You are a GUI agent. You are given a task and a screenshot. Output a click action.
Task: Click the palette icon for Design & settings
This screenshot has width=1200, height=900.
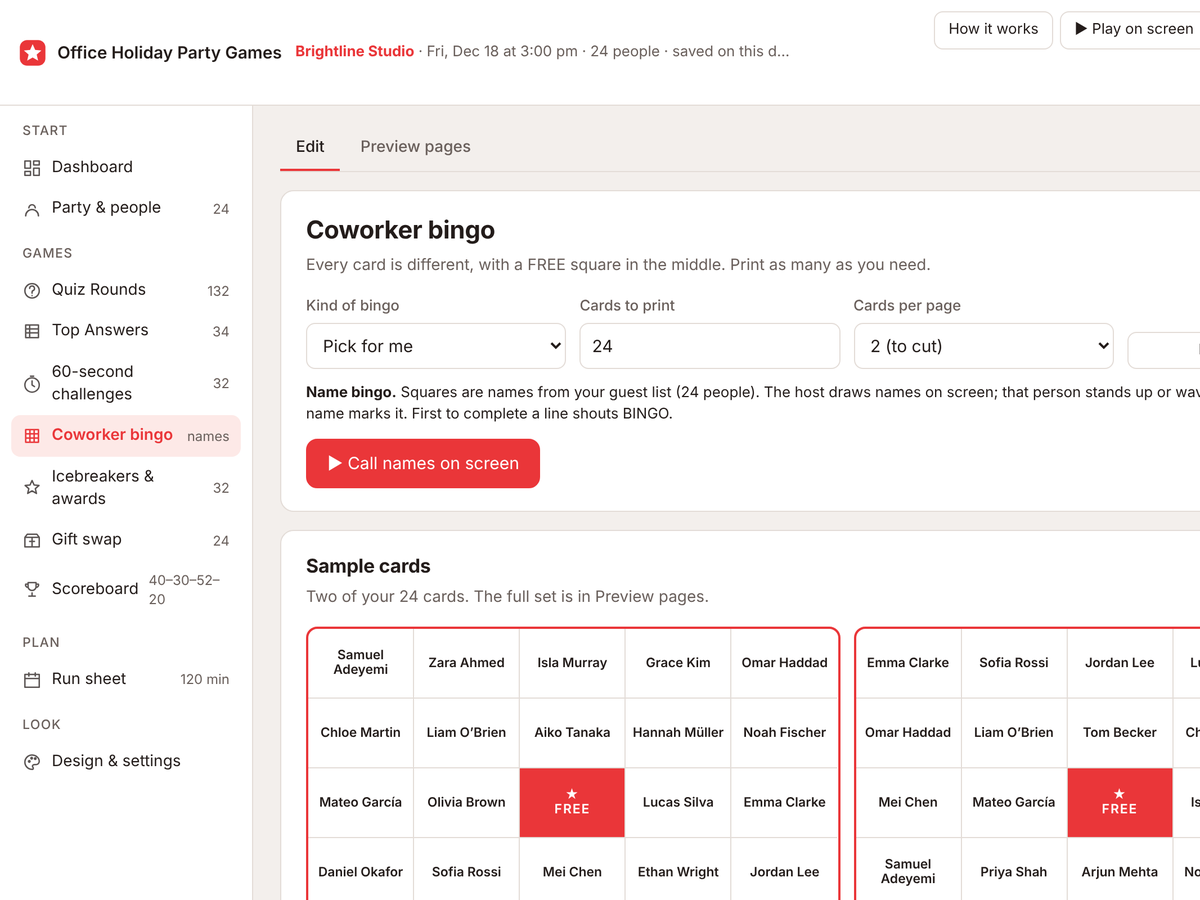(x=32, y=762)
